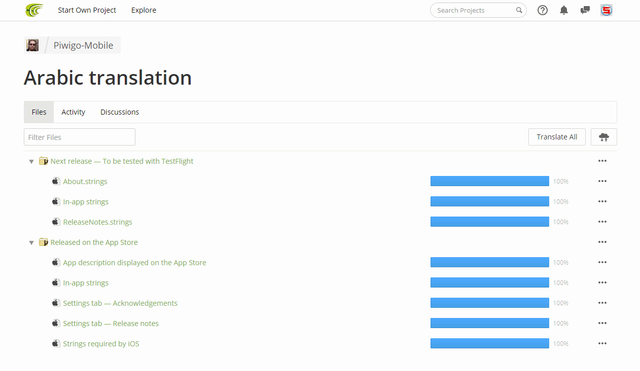Open Next release folder link
This screenshot has width=640, height=371.
click(122, 161)
